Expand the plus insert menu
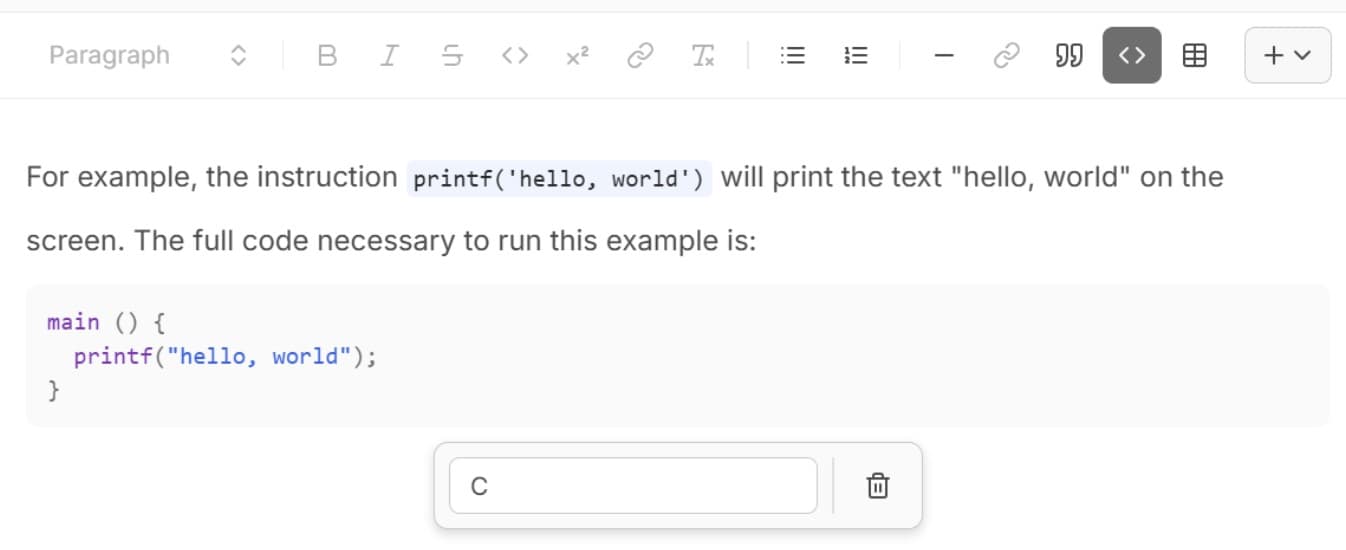 (x=1287, y=56)
